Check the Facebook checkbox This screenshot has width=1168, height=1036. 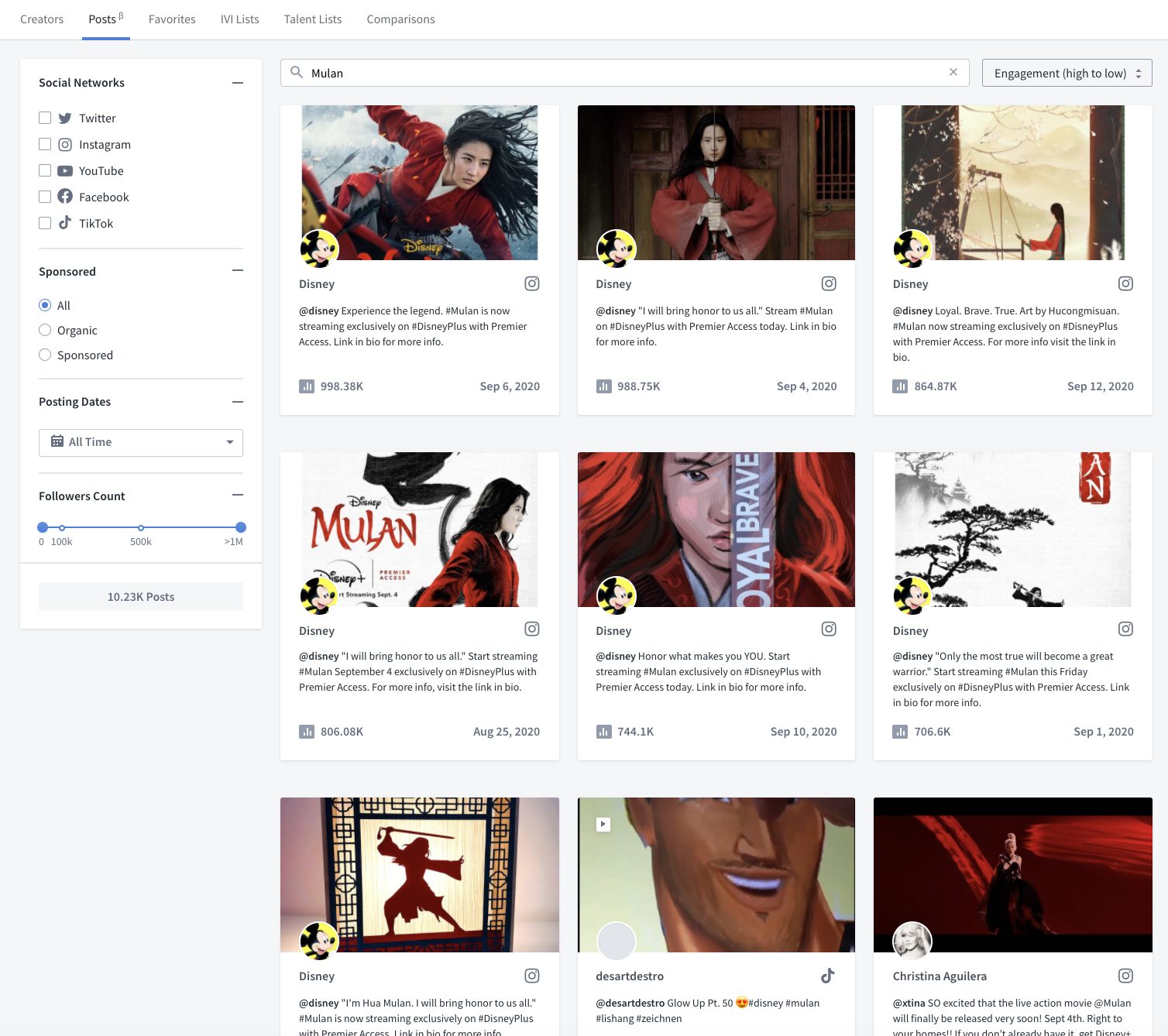click(45, 197)
